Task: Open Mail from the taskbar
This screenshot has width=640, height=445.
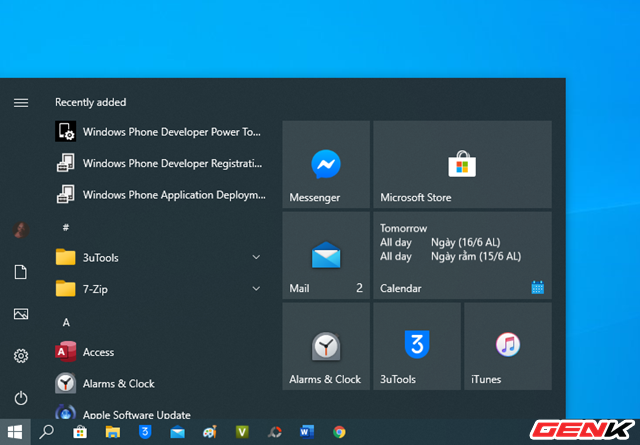Action: pos(178,432)
